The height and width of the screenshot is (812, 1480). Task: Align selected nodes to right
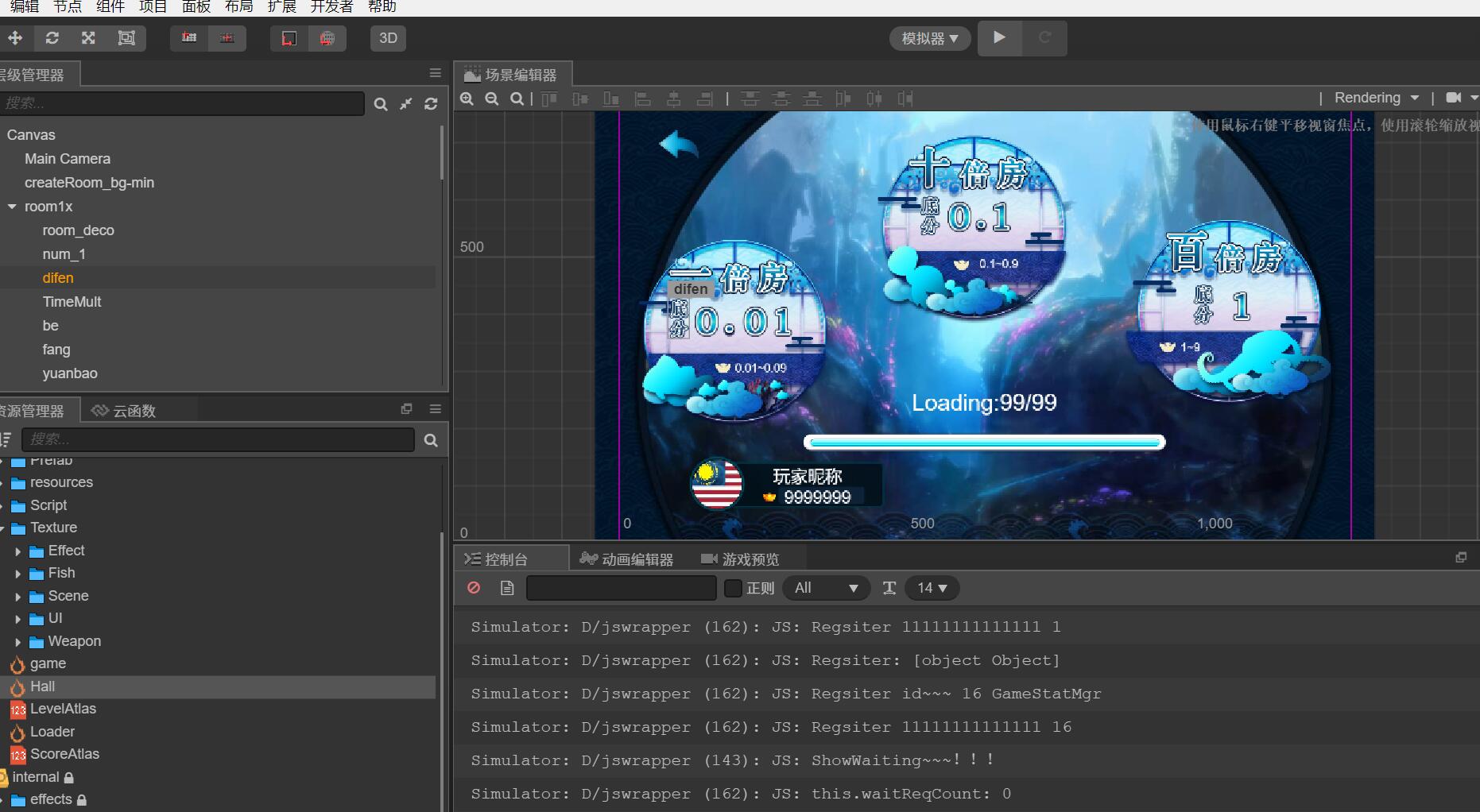[704, 99]
